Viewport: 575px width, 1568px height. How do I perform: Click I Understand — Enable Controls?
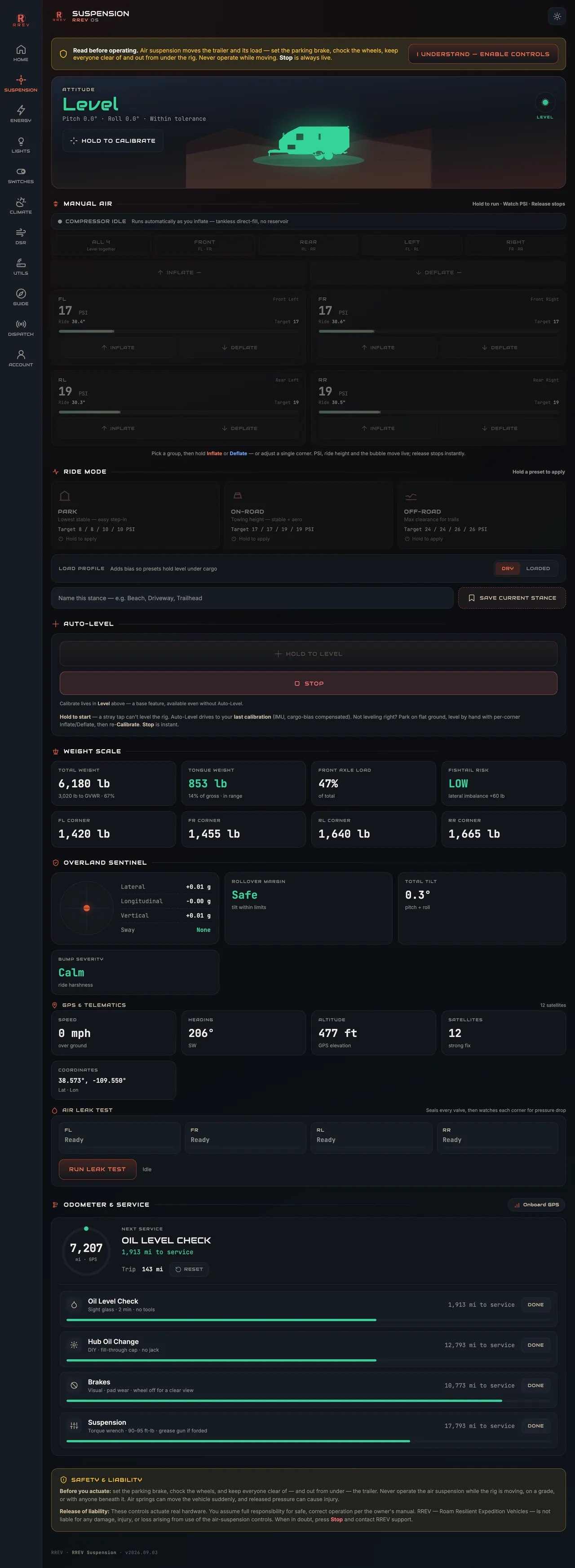point(483,54)
